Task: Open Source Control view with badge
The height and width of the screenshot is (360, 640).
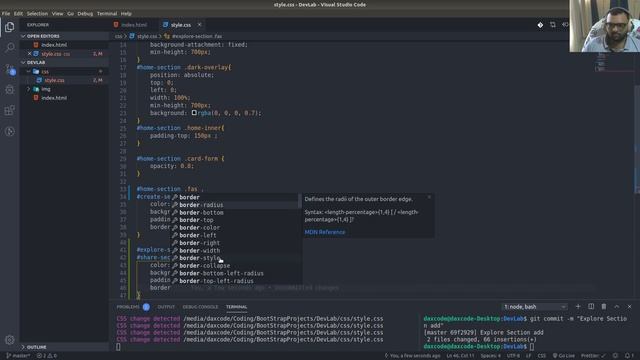Action: click(10, 69)
